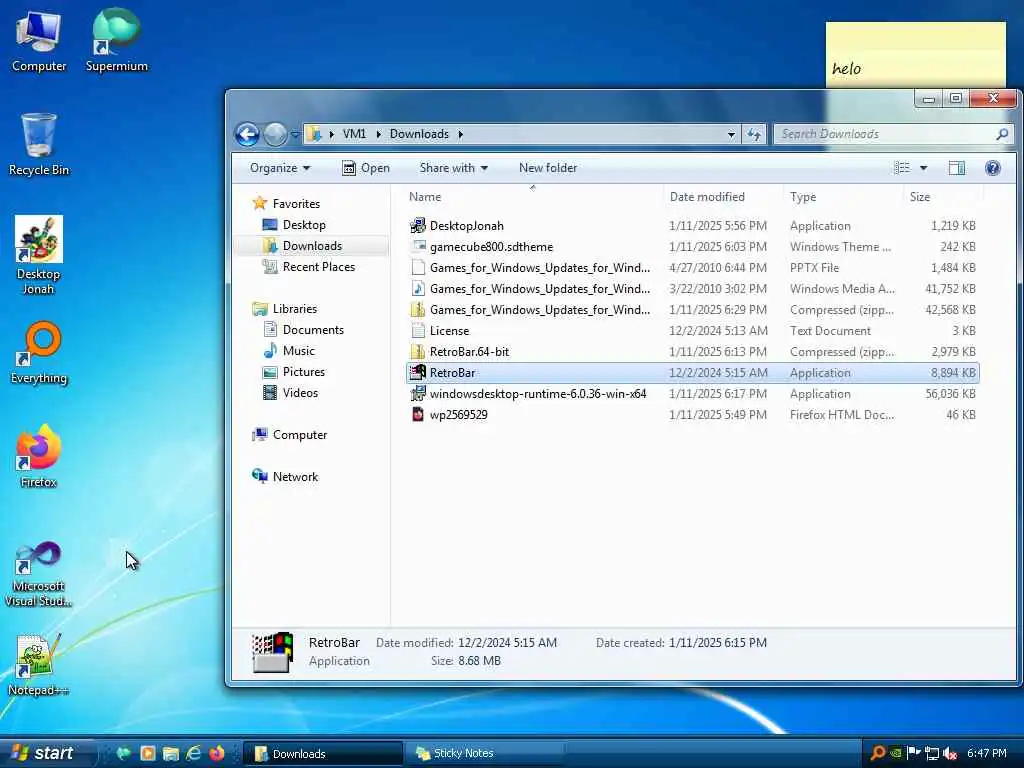This screenshot has height=768, width=1024.
Task: Click the yellow sticky note saying helo
Action: 916,56
